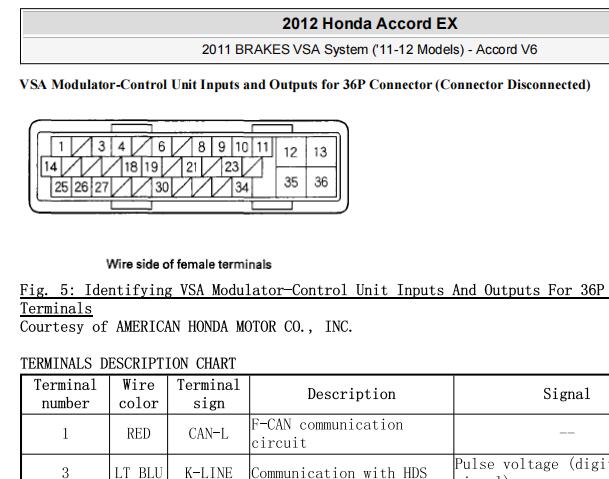Click the 'Pulse voltage' signal cell
Screen dimensions: 609x479
531,467
